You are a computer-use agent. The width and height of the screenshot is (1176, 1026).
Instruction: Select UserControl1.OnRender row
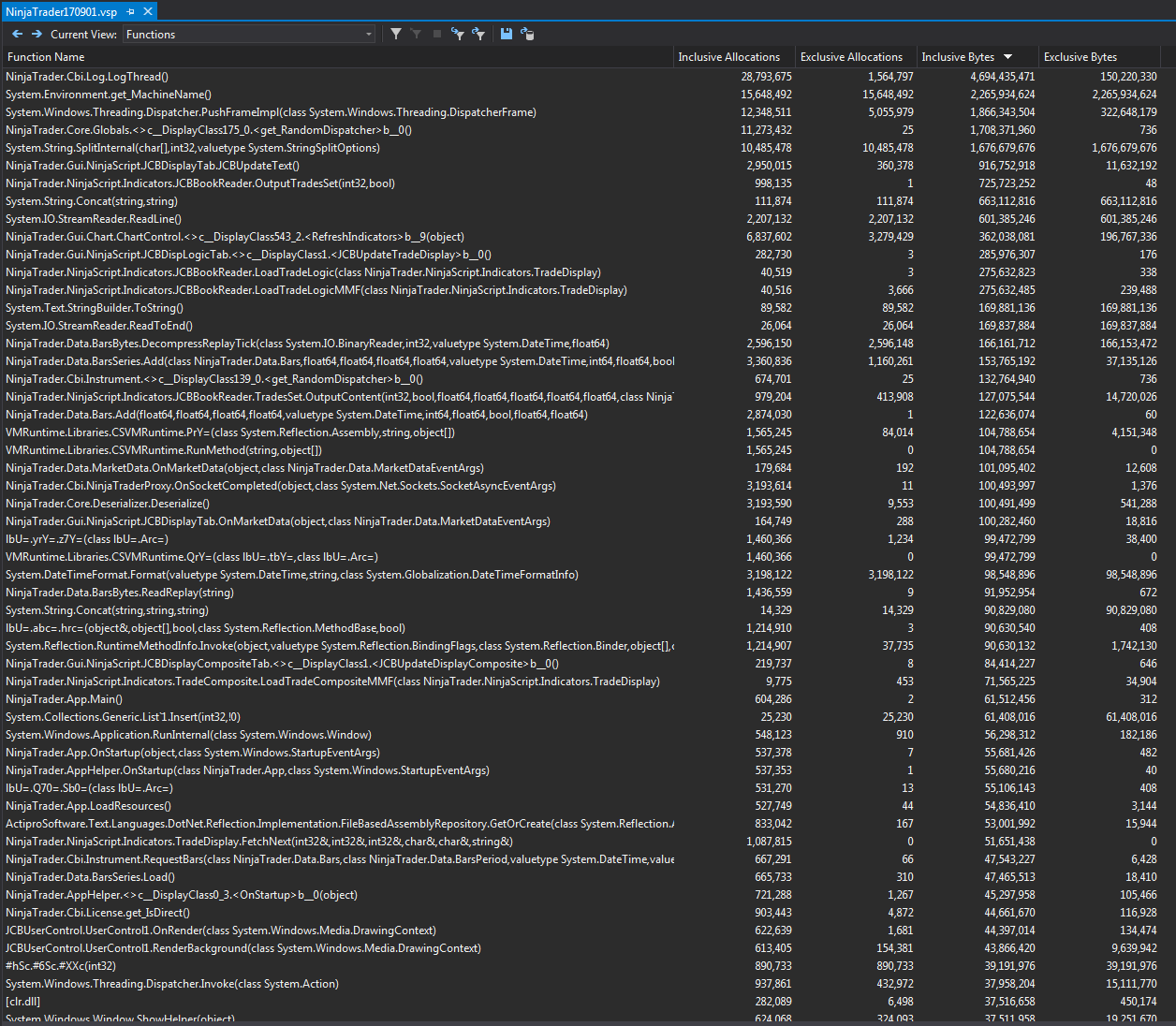(x=581, y=931)
